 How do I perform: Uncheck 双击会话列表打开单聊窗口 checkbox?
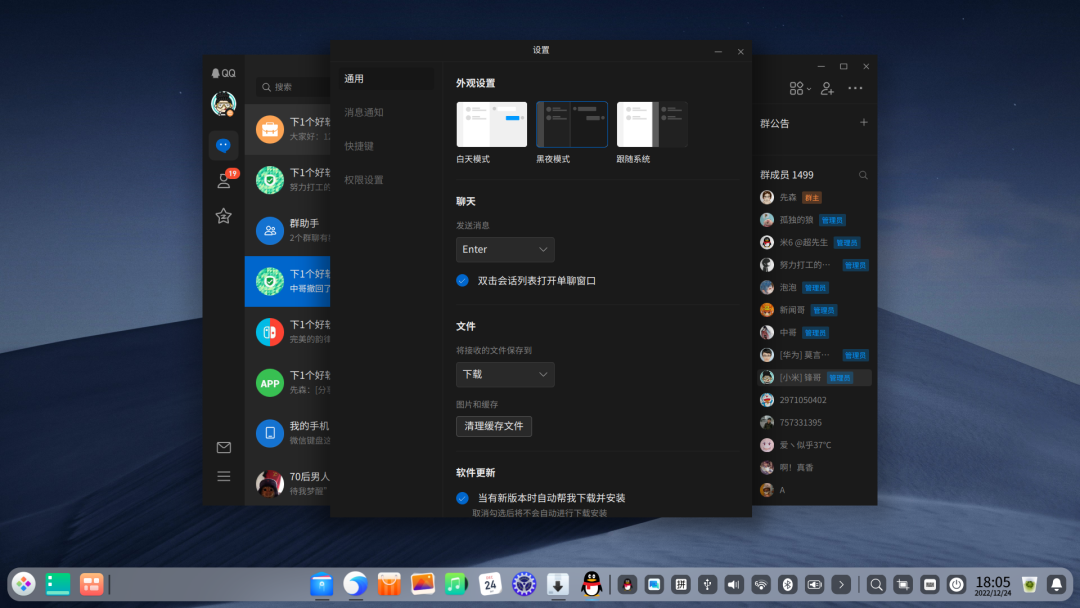click(462, 281)
